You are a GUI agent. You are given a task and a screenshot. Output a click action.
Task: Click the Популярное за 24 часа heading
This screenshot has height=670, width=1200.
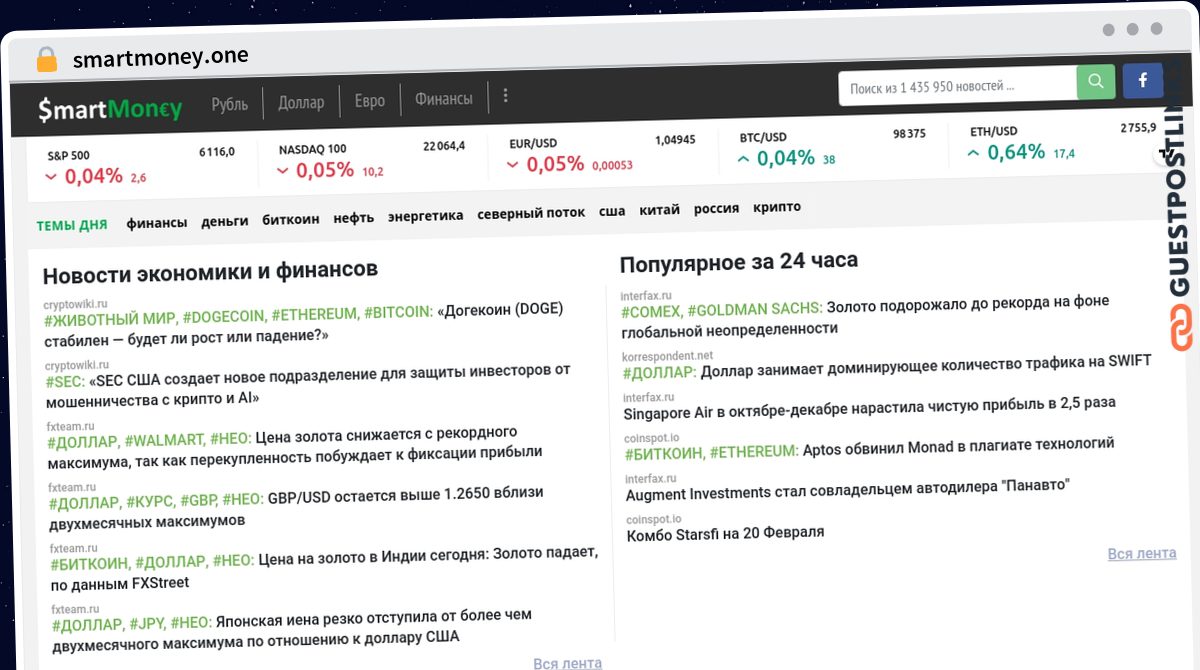[739, 263]
